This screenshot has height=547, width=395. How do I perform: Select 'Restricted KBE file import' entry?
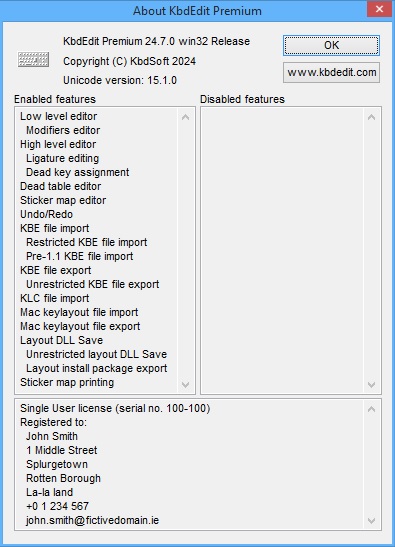tap(87, 242)
